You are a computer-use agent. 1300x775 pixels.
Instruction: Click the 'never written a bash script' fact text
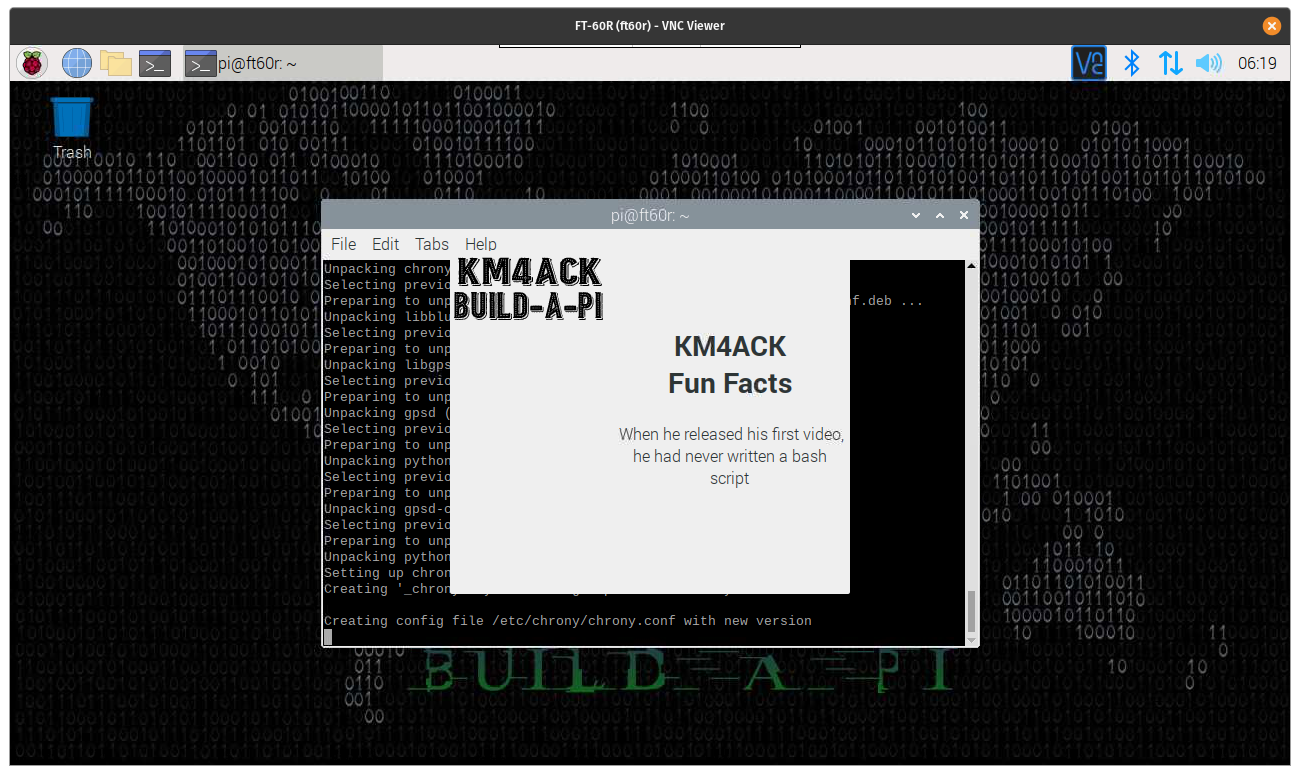[x=730, y=456]
